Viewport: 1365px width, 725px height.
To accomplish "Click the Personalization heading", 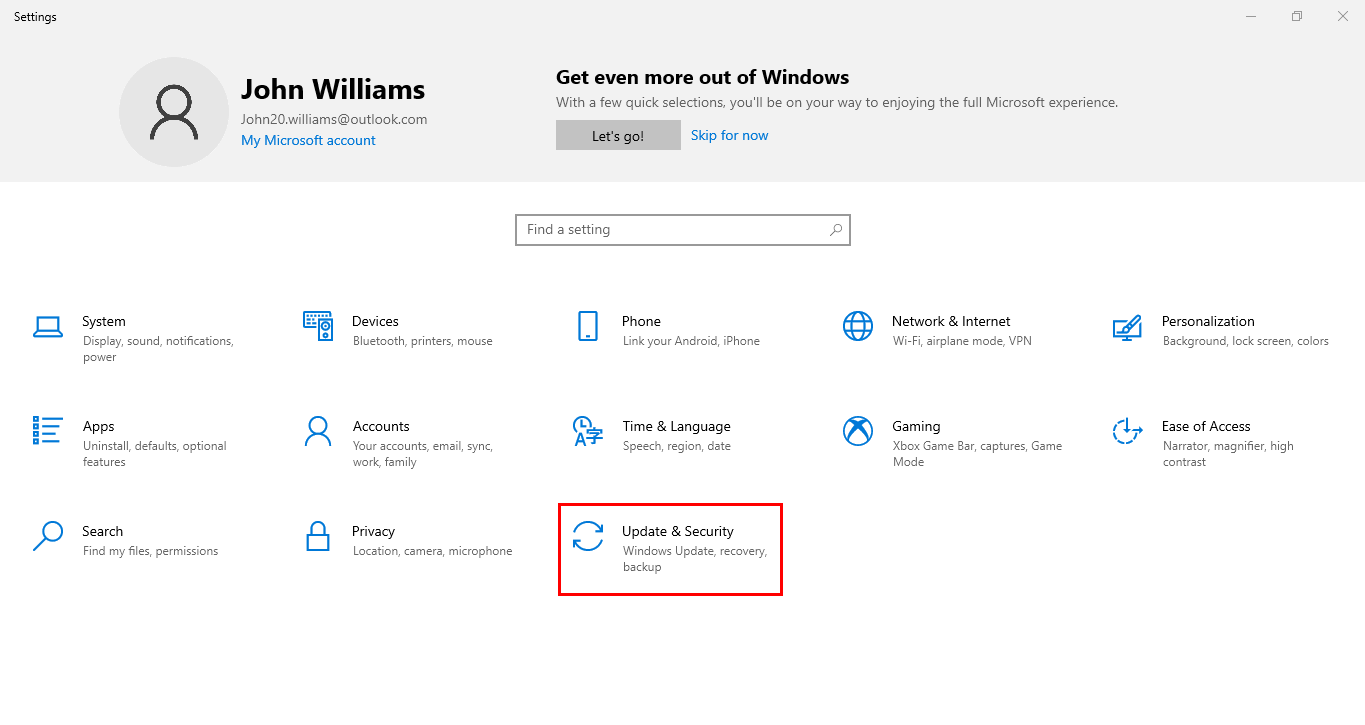I will (x=1208, y=322).
